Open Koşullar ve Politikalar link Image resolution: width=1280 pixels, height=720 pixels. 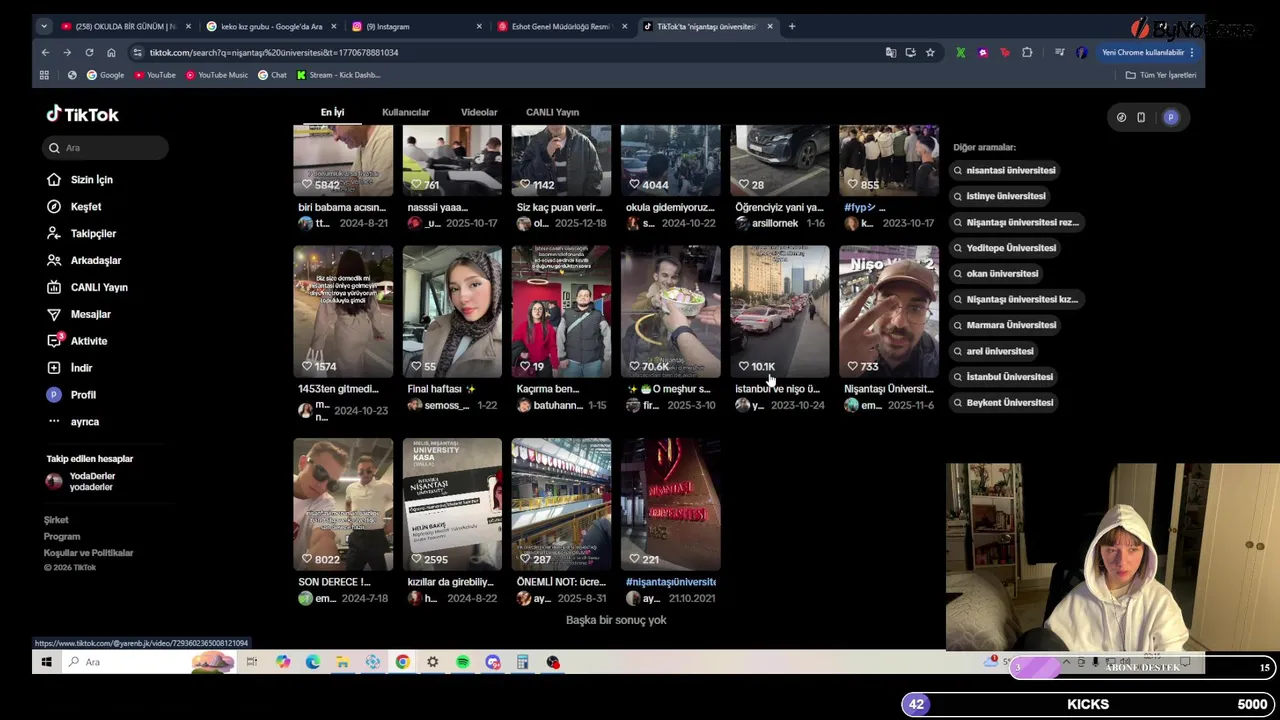pos(88,553)
